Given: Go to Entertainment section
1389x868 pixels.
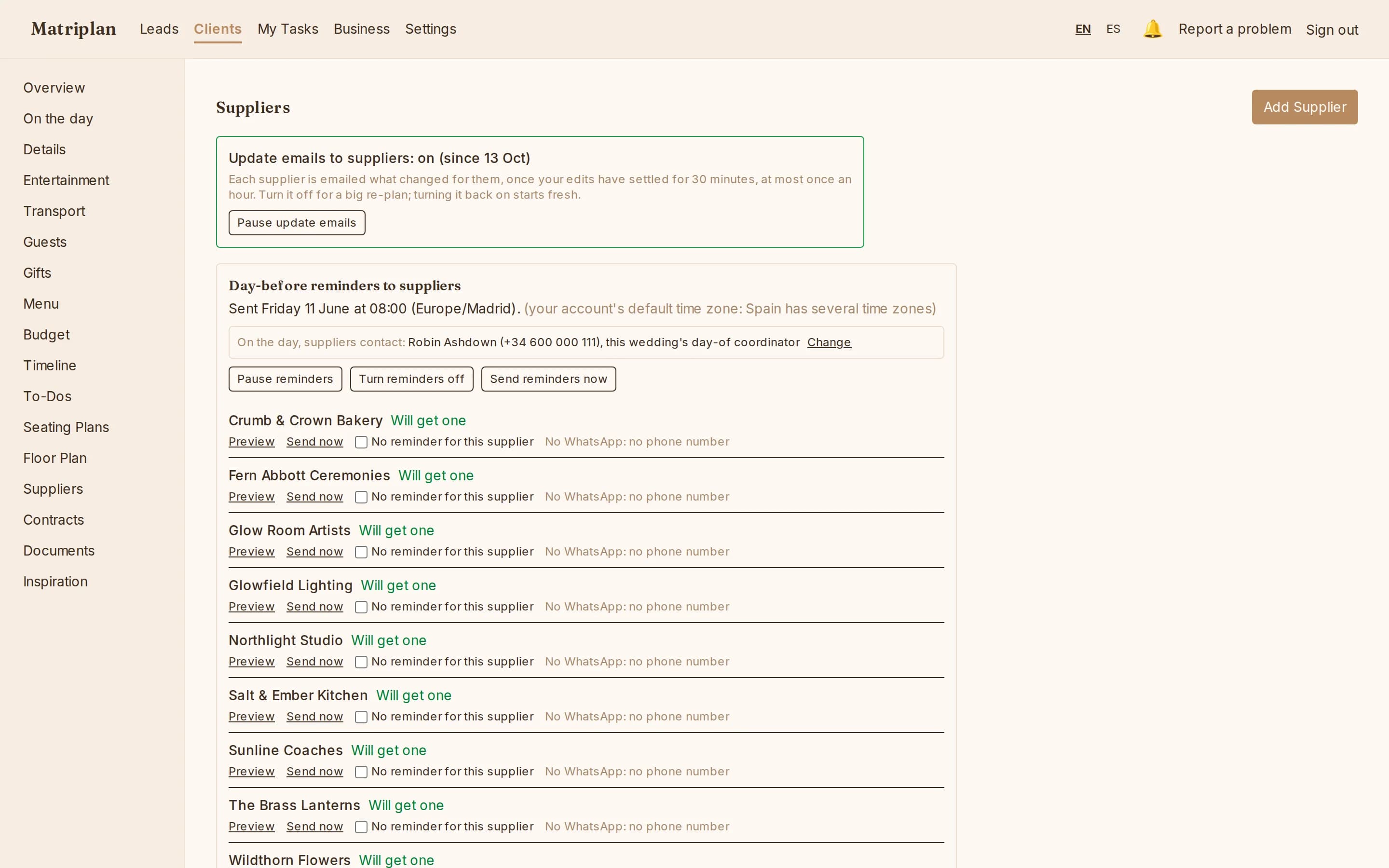Looking at the screenshot, I should (x=66, y=180).
